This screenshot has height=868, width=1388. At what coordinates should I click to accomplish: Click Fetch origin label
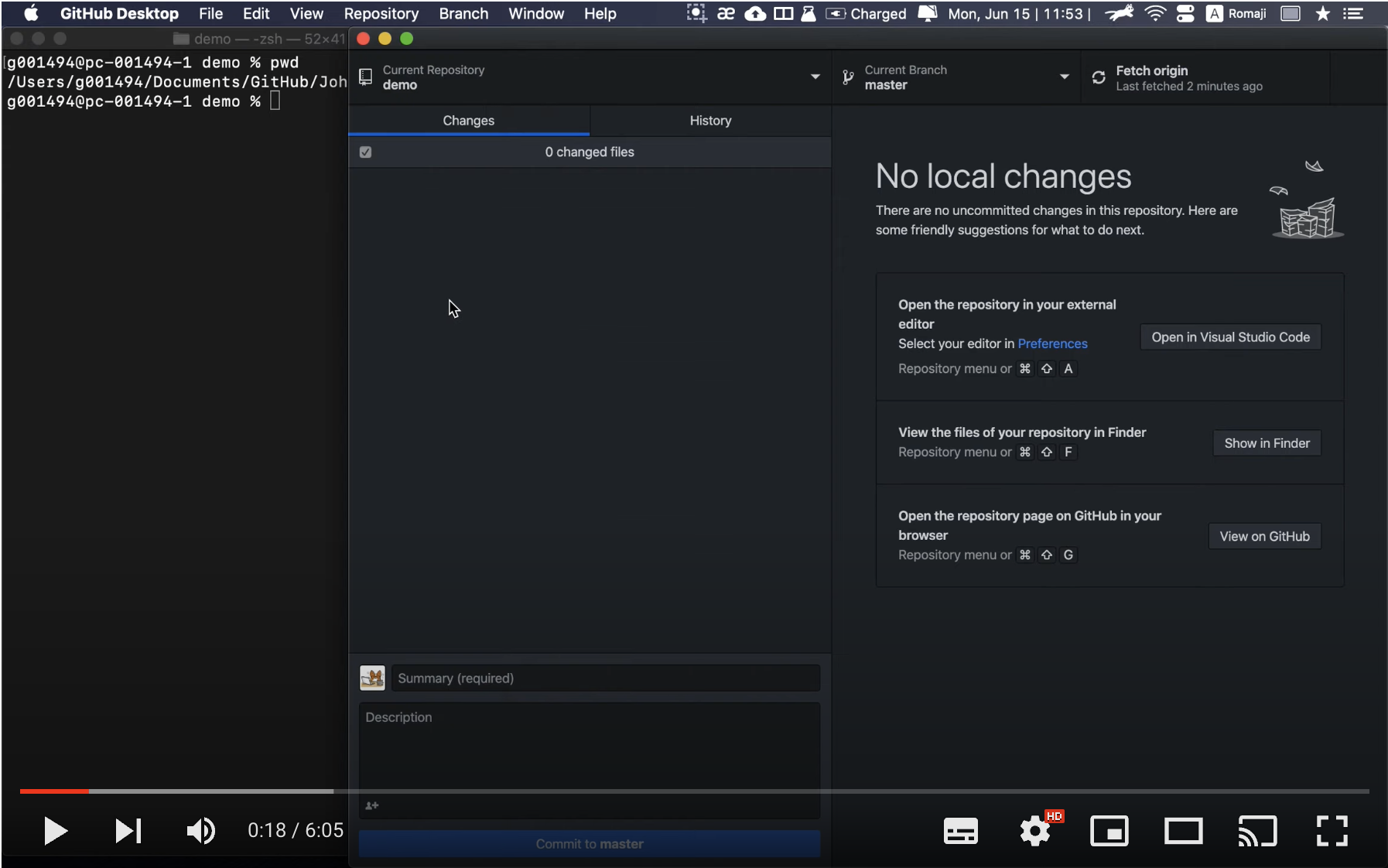[1151, 70]
